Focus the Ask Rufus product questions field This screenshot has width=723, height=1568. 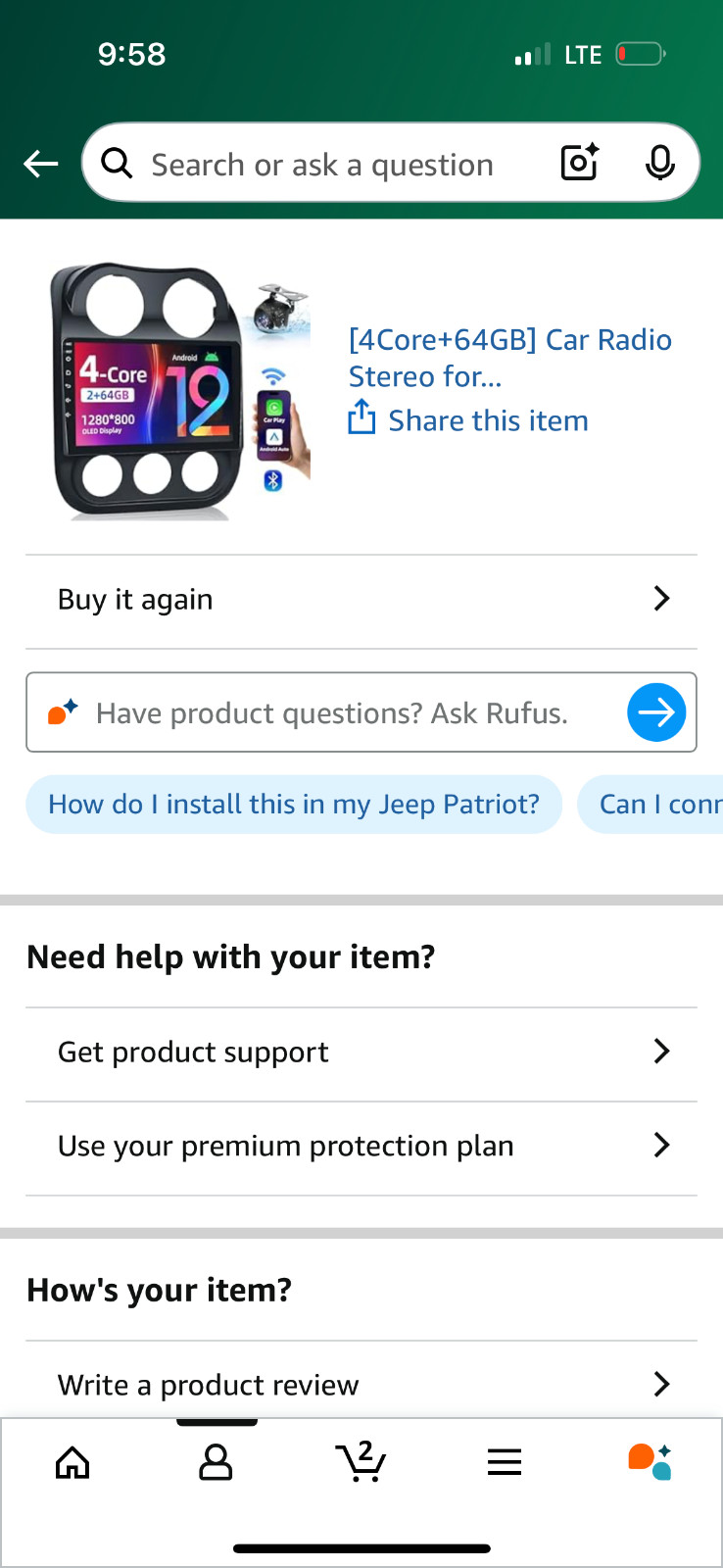pyautogui.click(x=333, y=712)
